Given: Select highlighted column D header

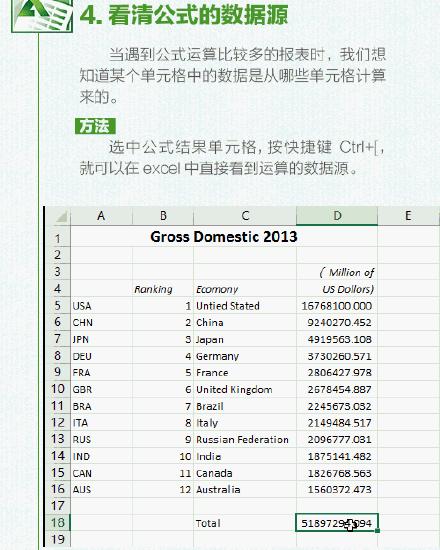Looking at the screenshot, I should click(337, 216).
